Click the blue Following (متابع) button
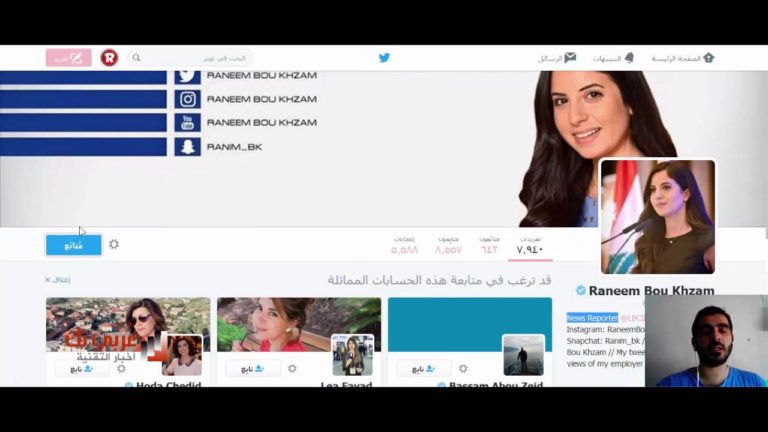The image size is (768, 432). (73, 245)
